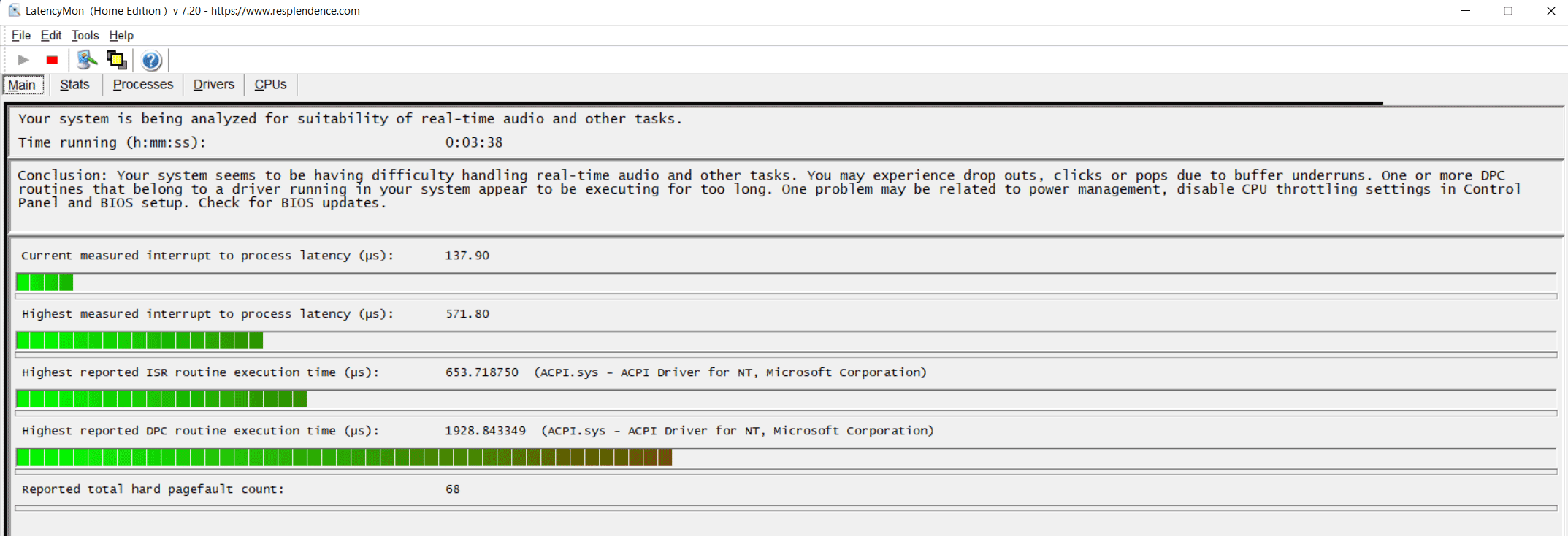Viewport: 1568px width, 536px height.
Task: Select the Main tab
Action: [23, 85]
